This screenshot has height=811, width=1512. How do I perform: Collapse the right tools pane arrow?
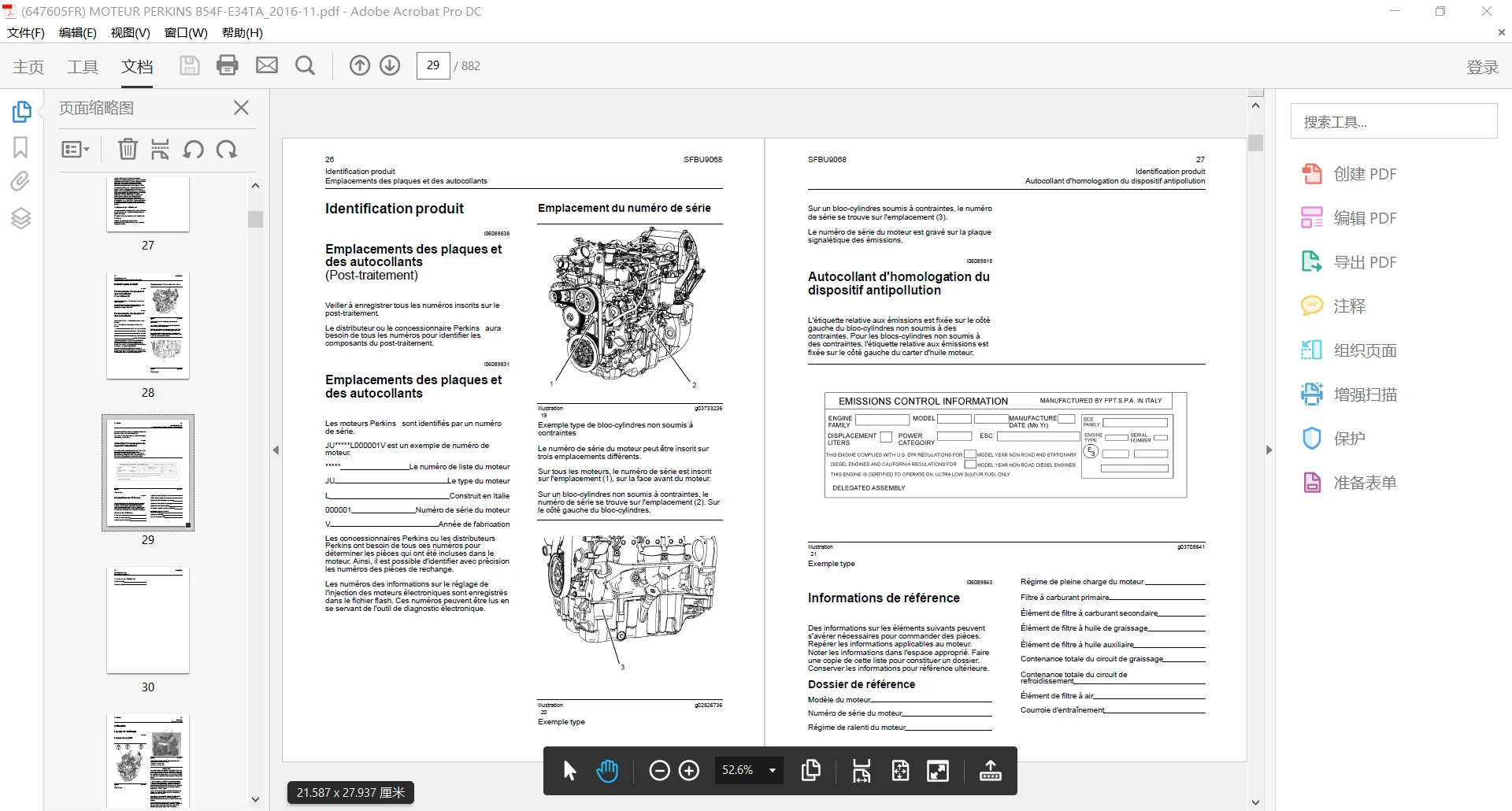[x=1269, y=450]
